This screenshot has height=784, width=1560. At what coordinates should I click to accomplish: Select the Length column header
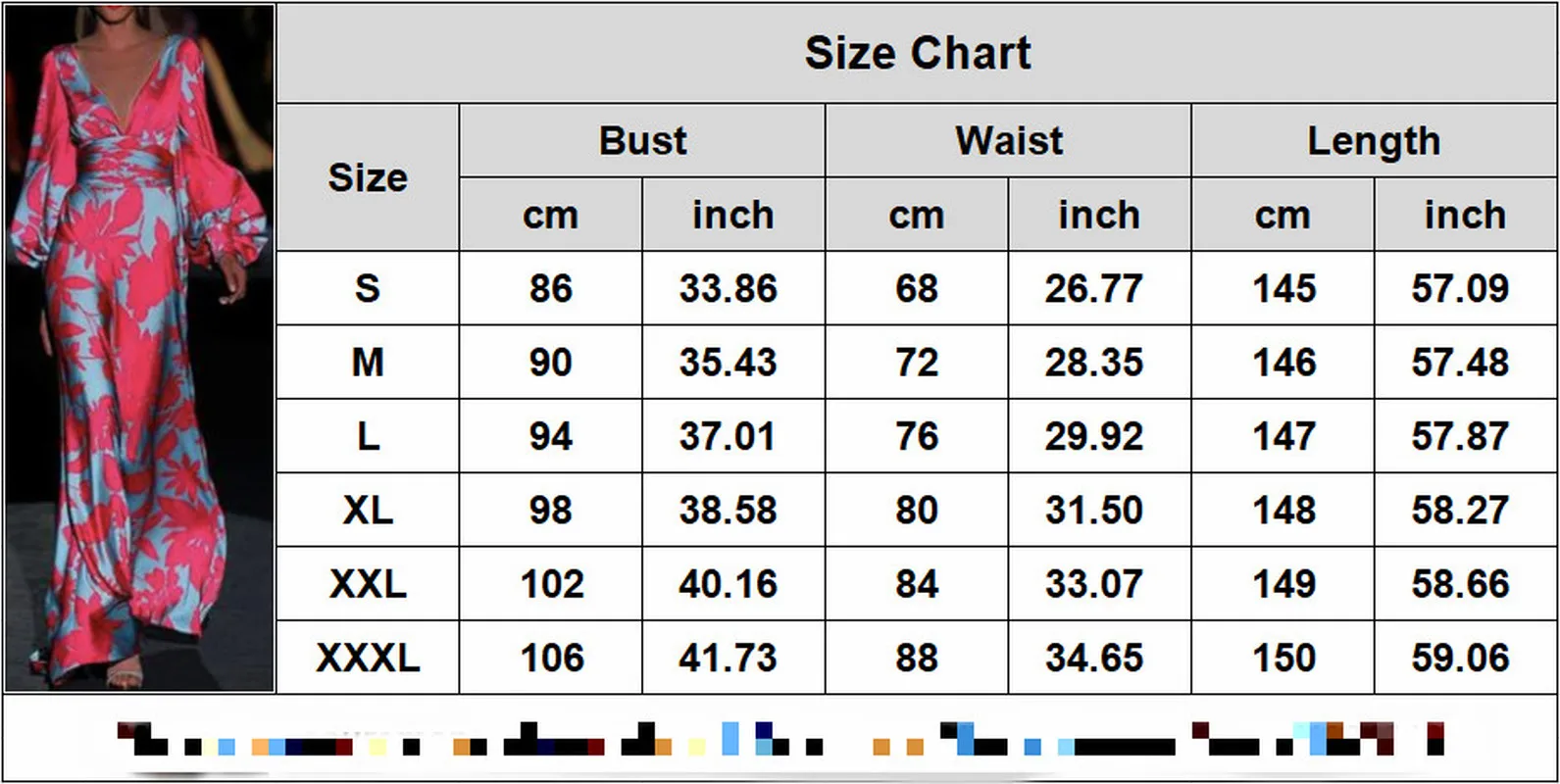[x=1374, y=141]
